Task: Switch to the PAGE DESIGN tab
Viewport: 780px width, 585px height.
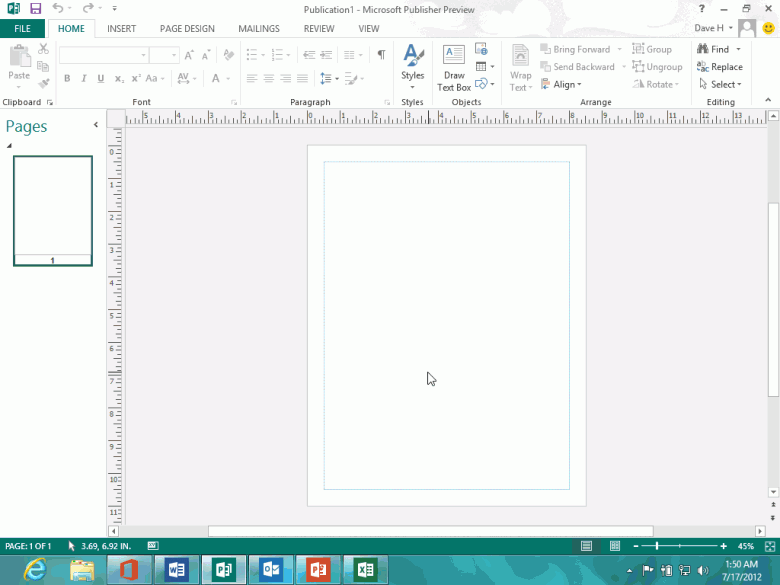Action: [x=187, y=29]
